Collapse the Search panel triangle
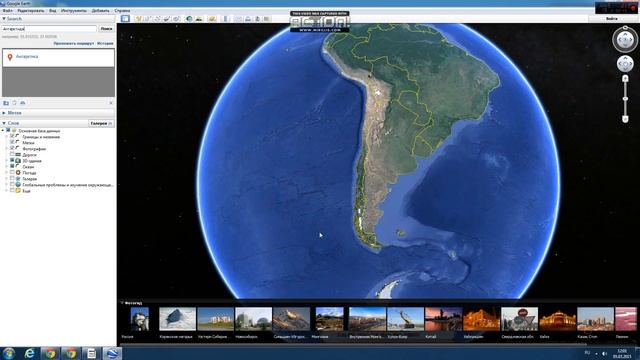The image size is (640, 360). coord(4,19)
